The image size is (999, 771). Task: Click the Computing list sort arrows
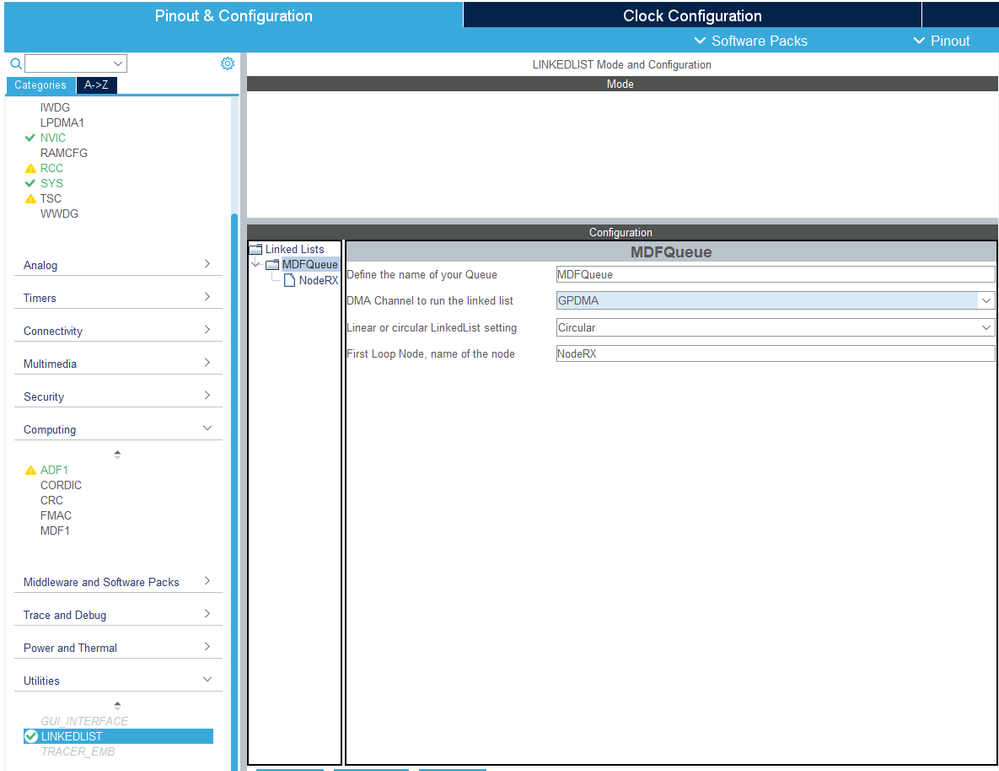(x=117, y=454)
